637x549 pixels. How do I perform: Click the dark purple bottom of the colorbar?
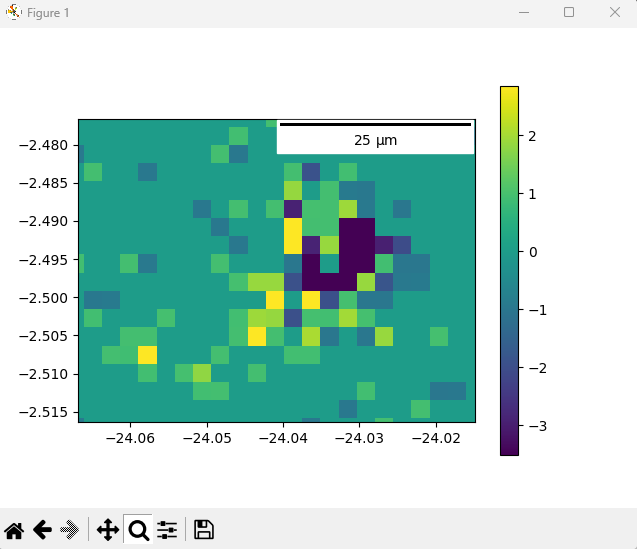click(509, 448)
